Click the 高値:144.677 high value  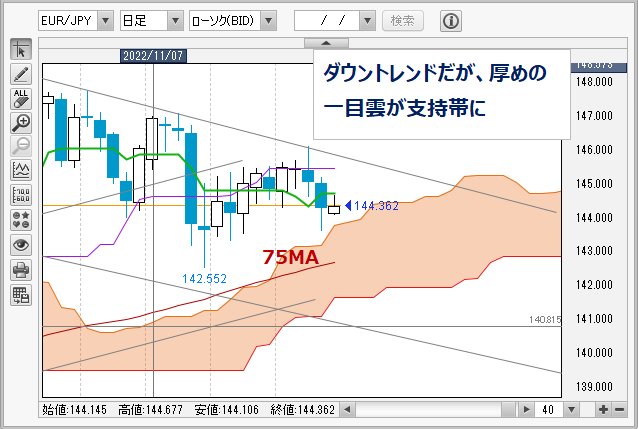point(151,409)
